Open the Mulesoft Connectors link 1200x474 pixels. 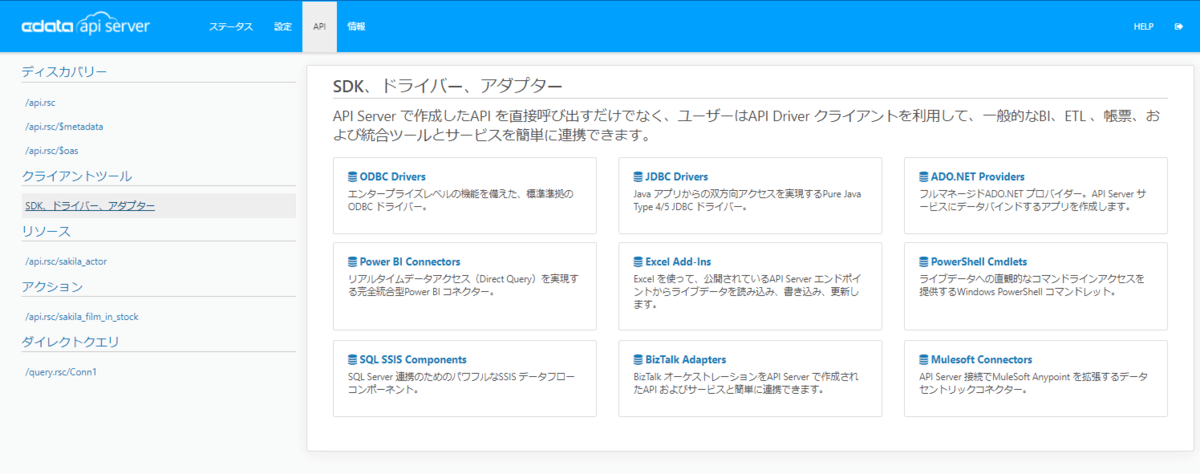click(982, 360)
